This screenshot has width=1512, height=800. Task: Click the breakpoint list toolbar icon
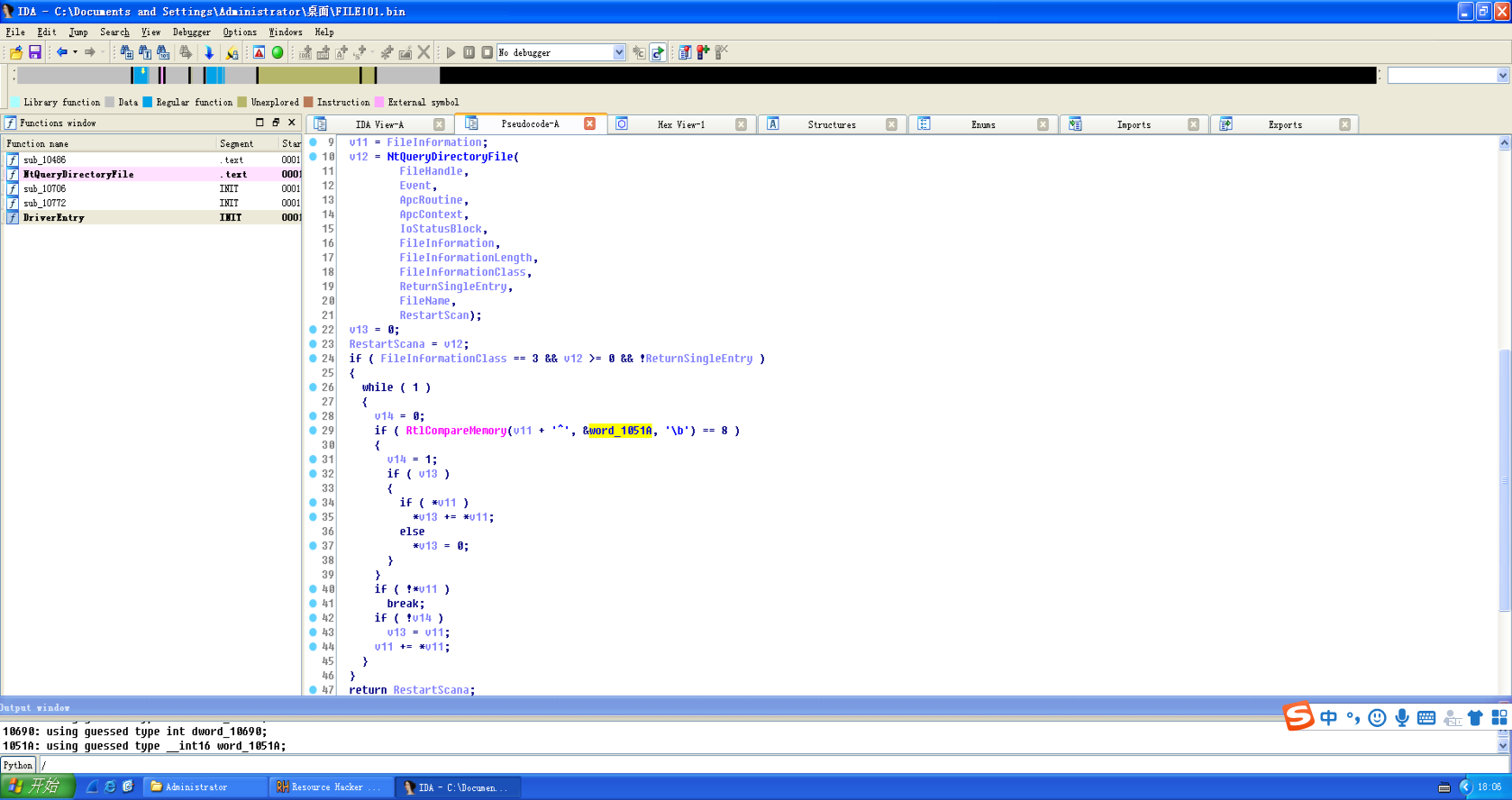click(685, 52)
